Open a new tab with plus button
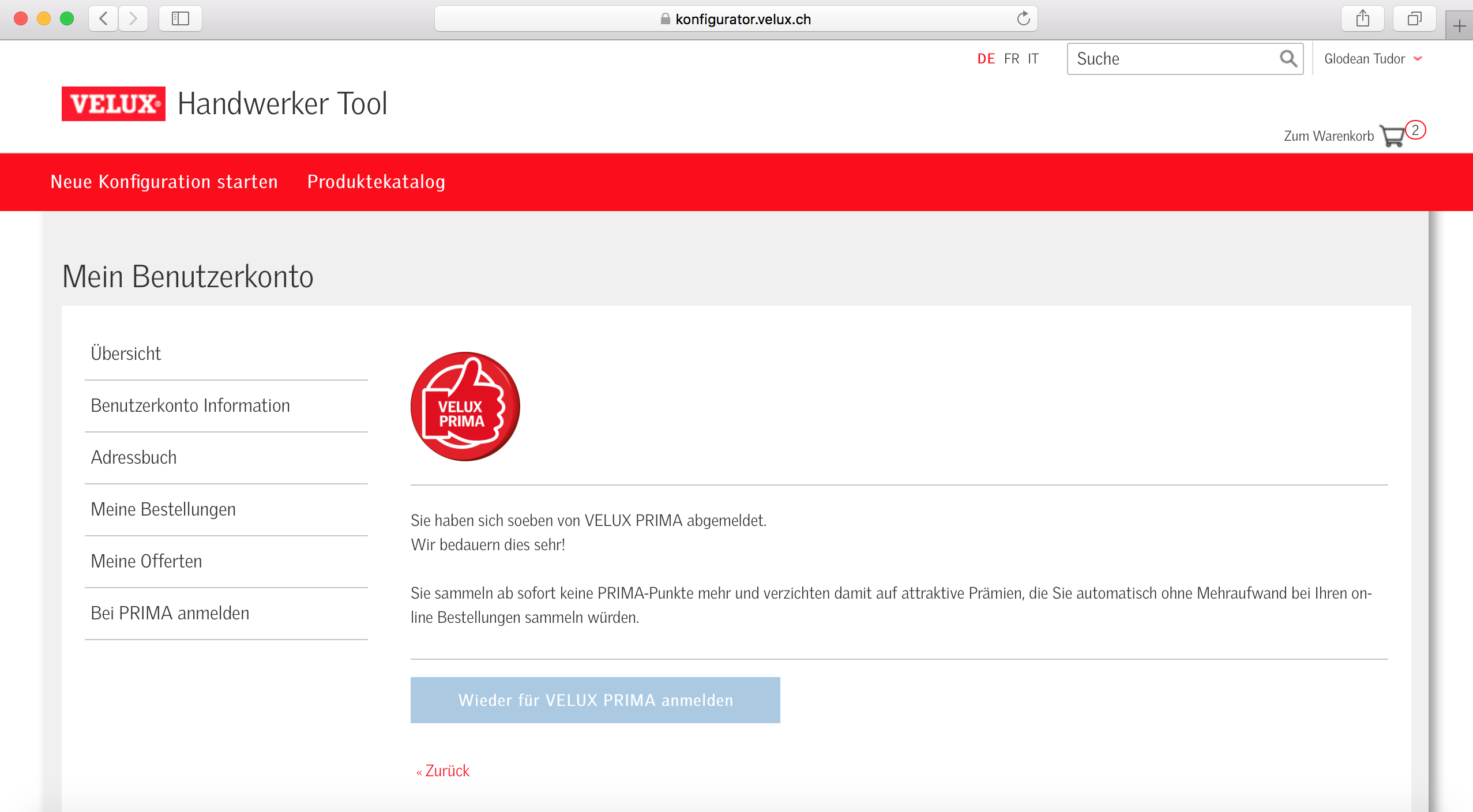The width and height of the screenshot is (1473, 812). [x=1459, y=26]
